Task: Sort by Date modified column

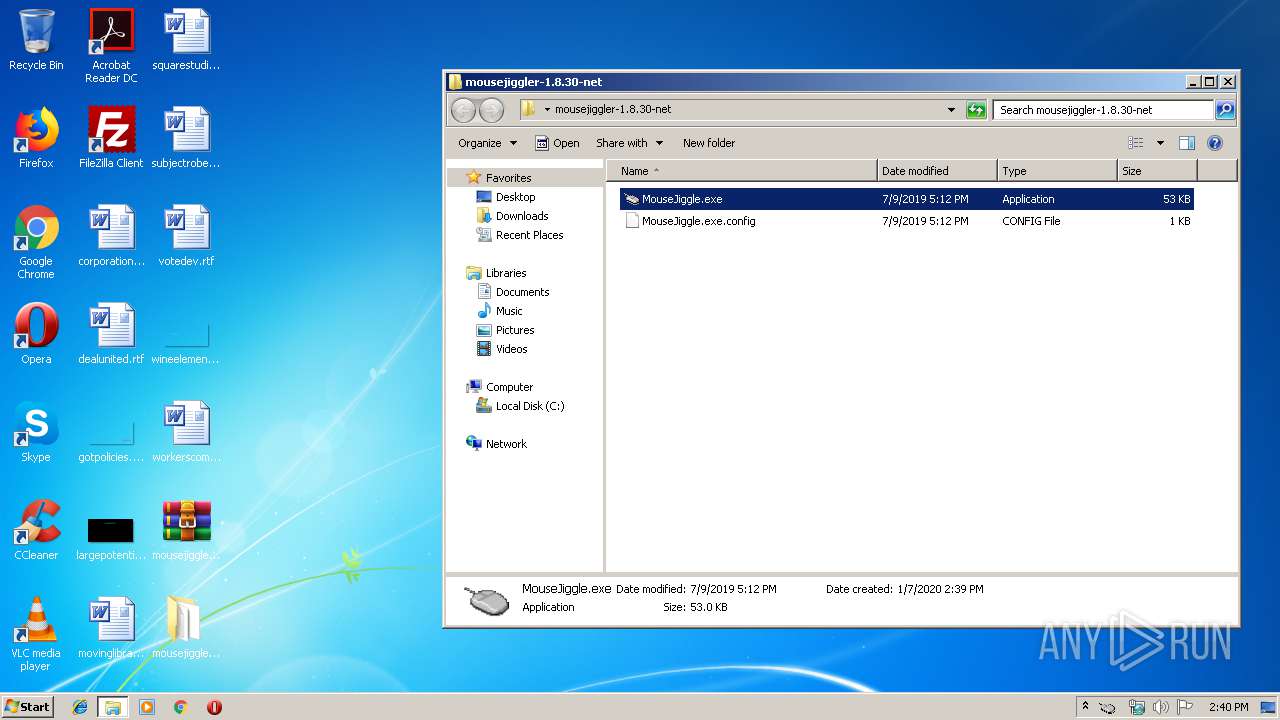Action: point(937,171)
